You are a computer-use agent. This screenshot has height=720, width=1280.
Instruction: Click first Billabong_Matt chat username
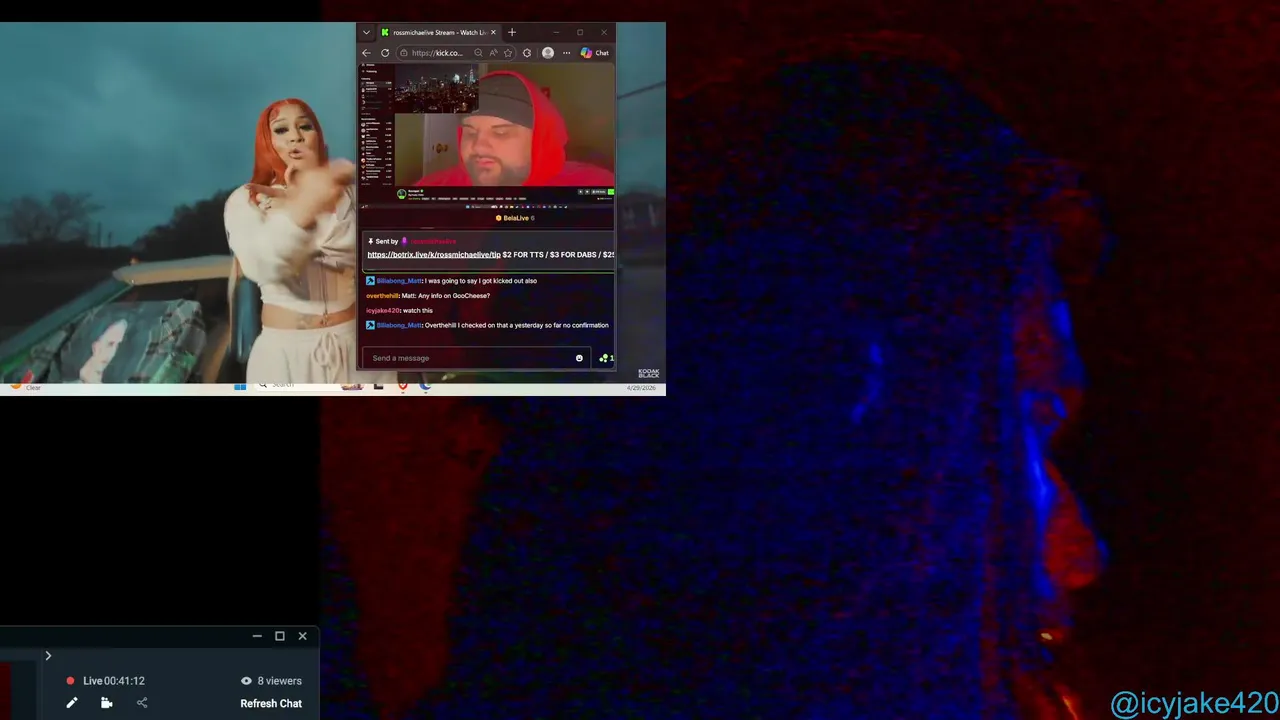(399, 281)
